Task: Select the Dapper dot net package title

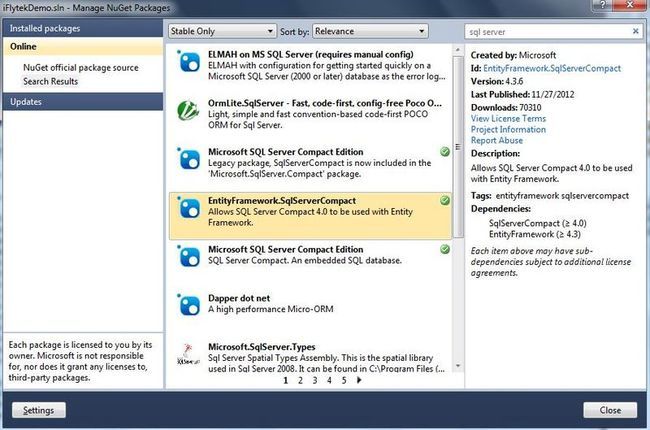Action: coord(239,298)
